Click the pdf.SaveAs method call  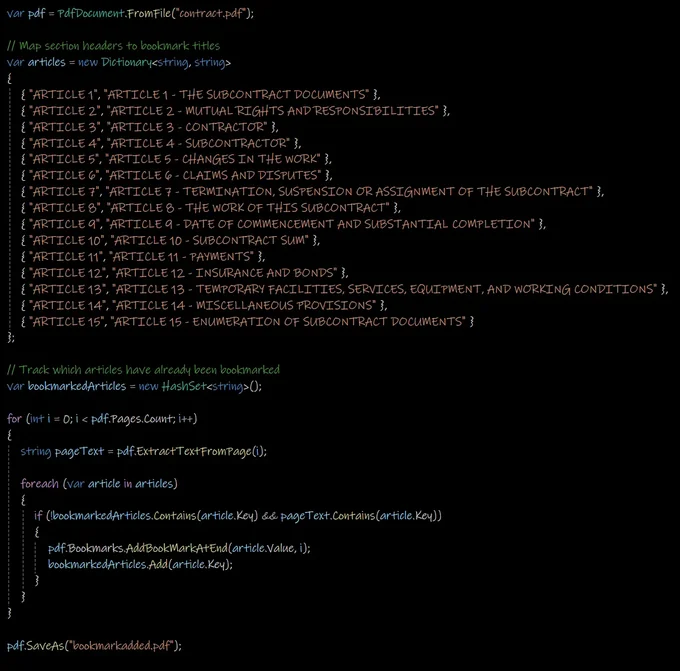point(36,646)
